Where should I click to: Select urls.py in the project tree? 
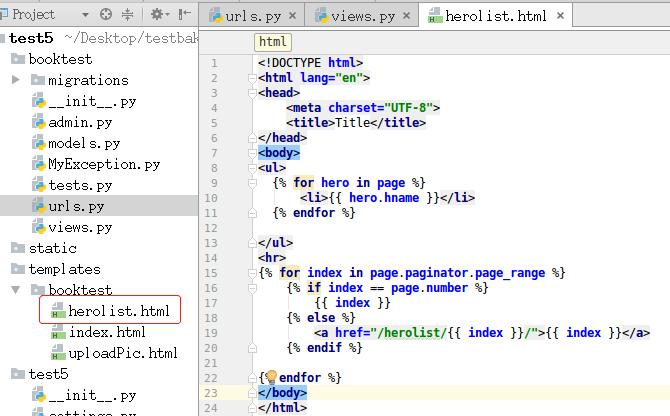(x=76, y=206)
